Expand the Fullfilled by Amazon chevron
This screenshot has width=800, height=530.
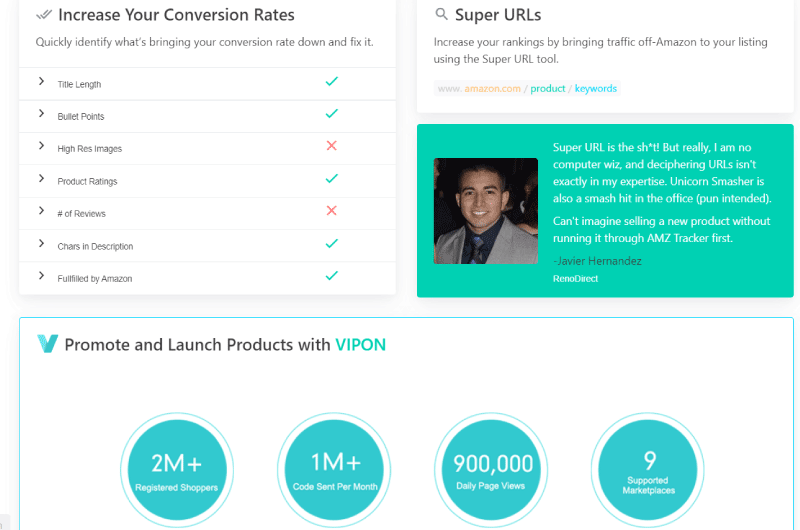pos(41,275)
